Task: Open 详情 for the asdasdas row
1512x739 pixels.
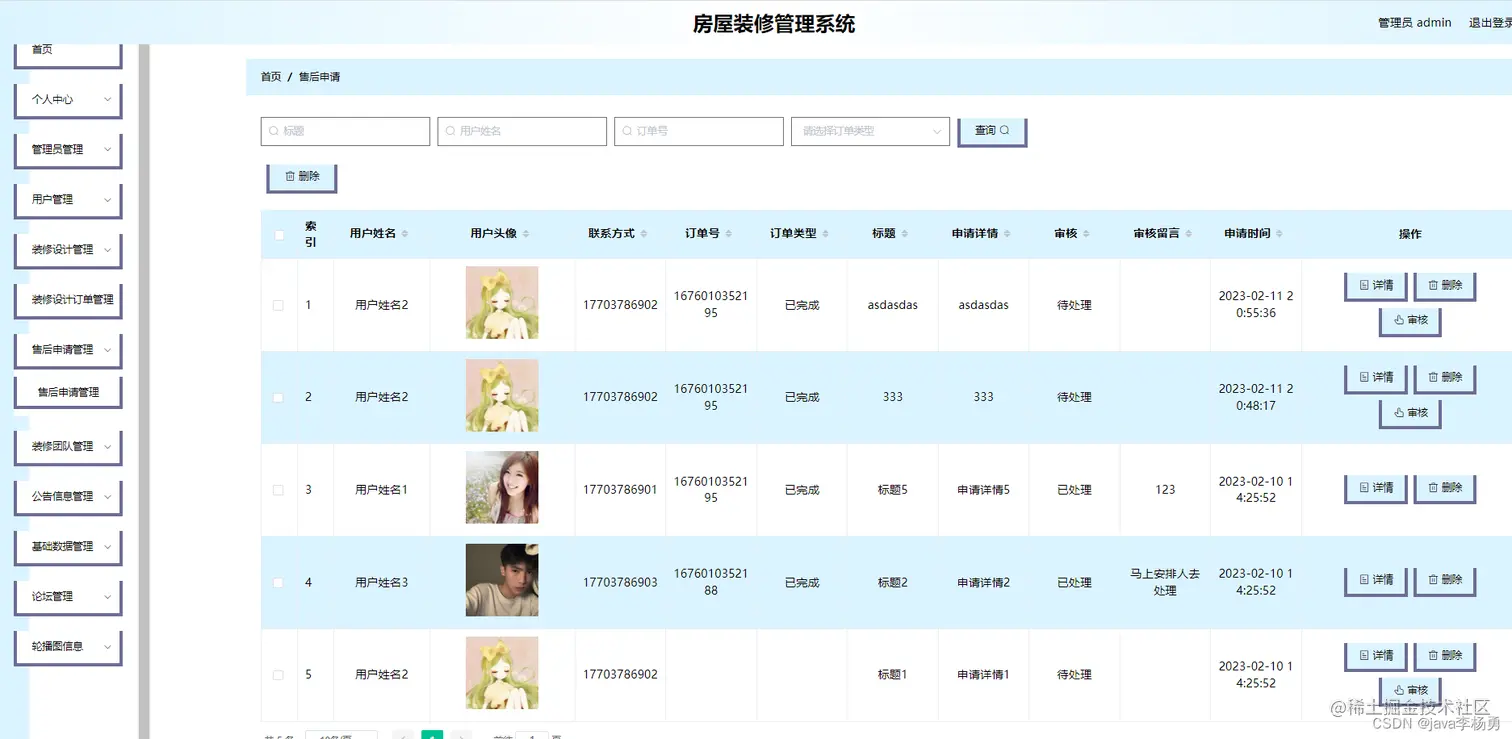Action: [x=1376, y=286]
